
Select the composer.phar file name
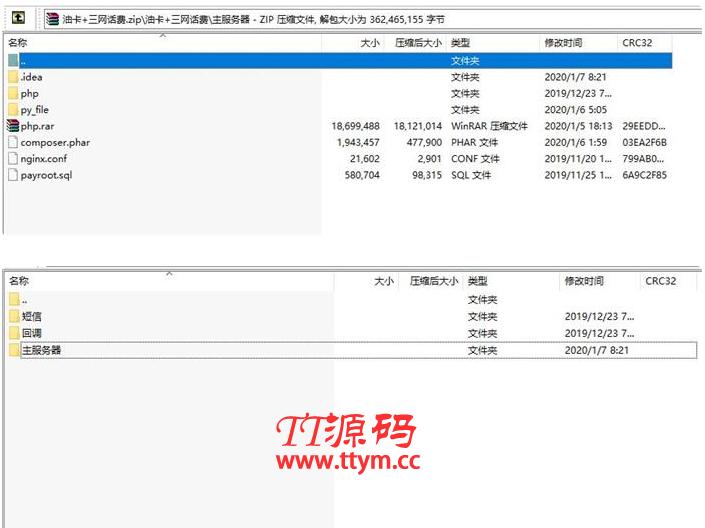click(x=55, y=143)
